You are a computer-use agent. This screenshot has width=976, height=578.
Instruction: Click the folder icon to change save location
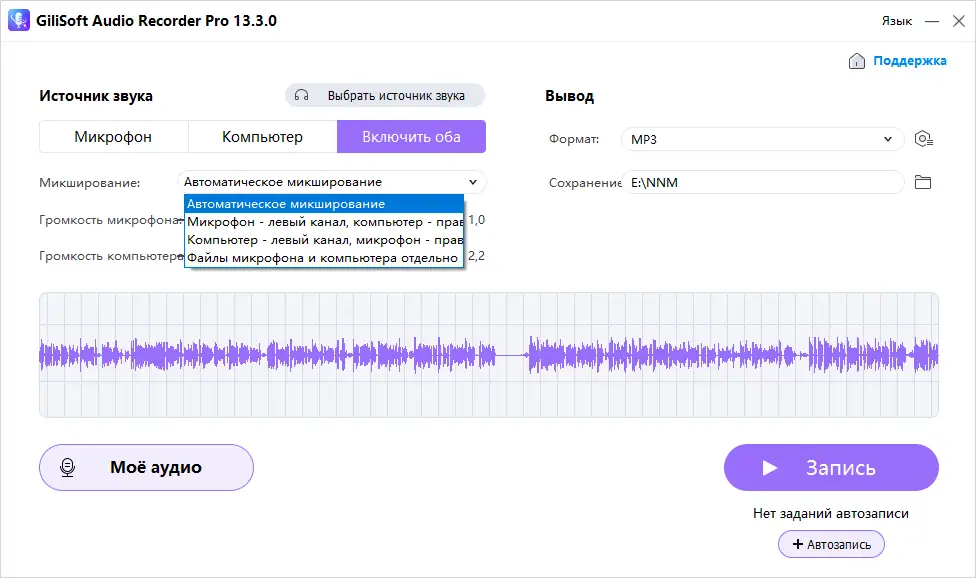click(x=923, y=182)
